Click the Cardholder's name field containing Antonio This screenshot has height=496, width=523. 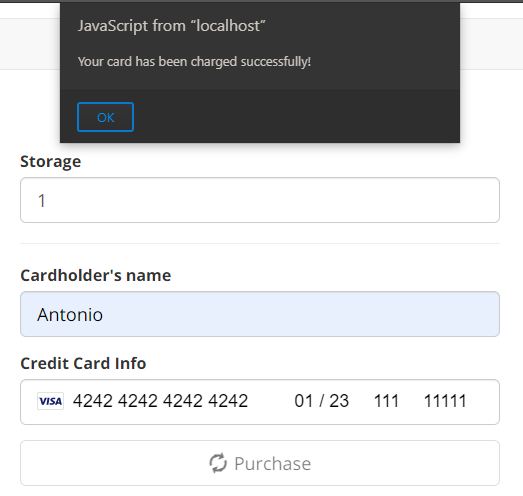point(260,314)
